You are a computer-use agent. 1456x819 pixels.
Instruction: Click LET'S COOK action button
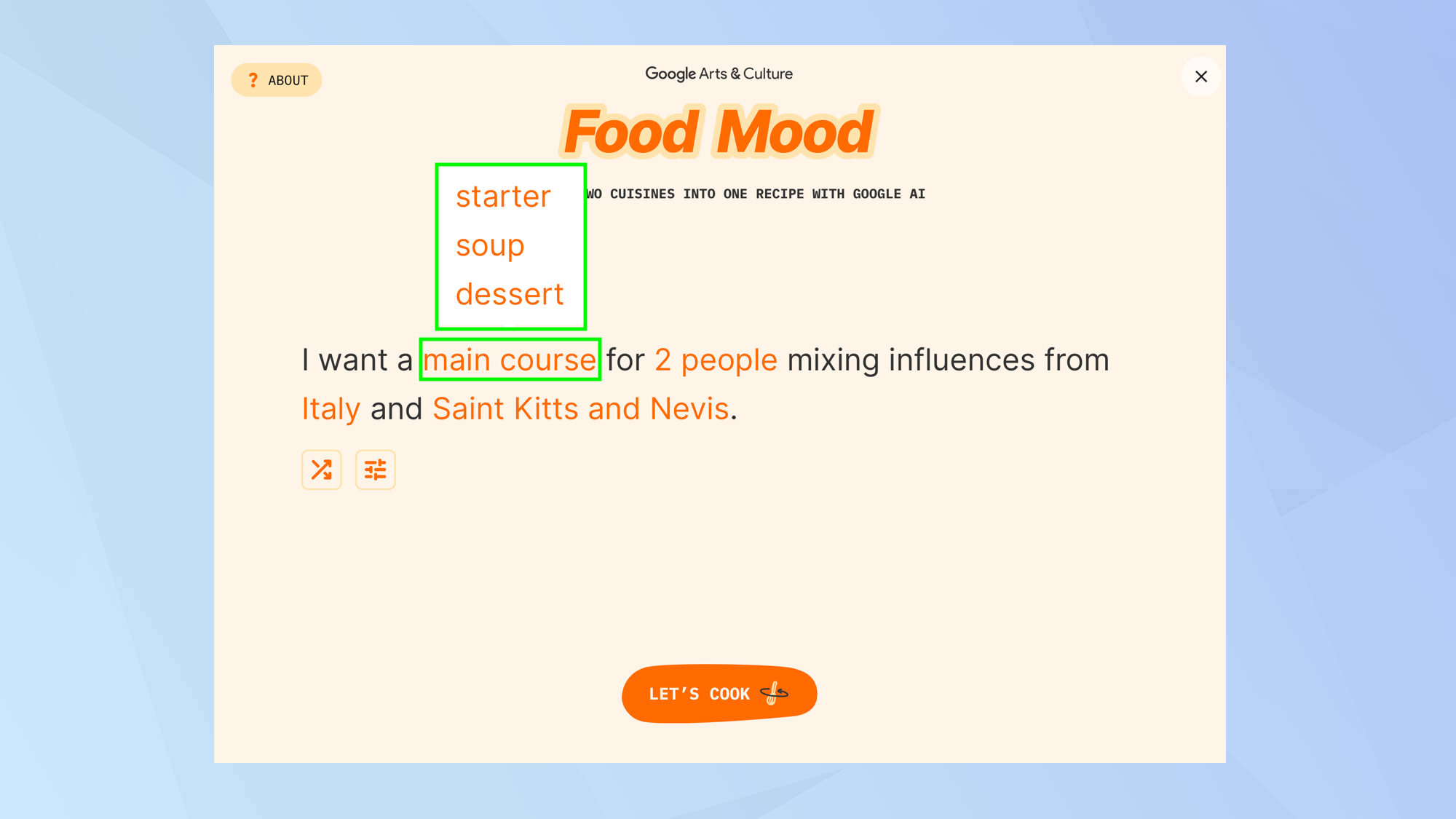[719, 693]
